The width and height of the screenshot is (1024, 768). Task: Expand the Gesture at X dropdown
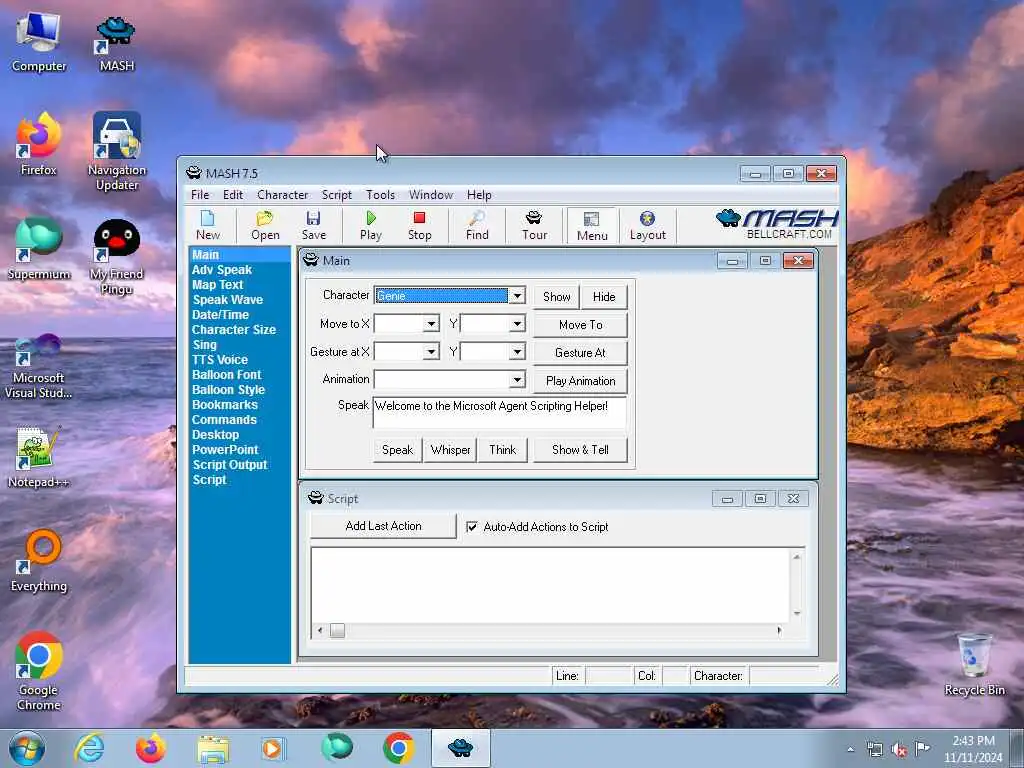click(431, 352)
